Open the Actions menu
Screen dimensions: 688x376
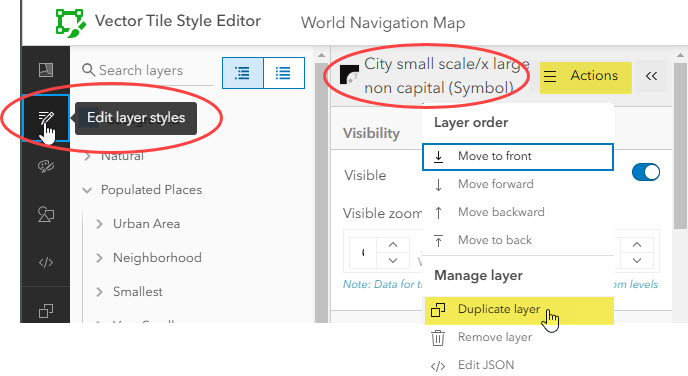[585, 77]
